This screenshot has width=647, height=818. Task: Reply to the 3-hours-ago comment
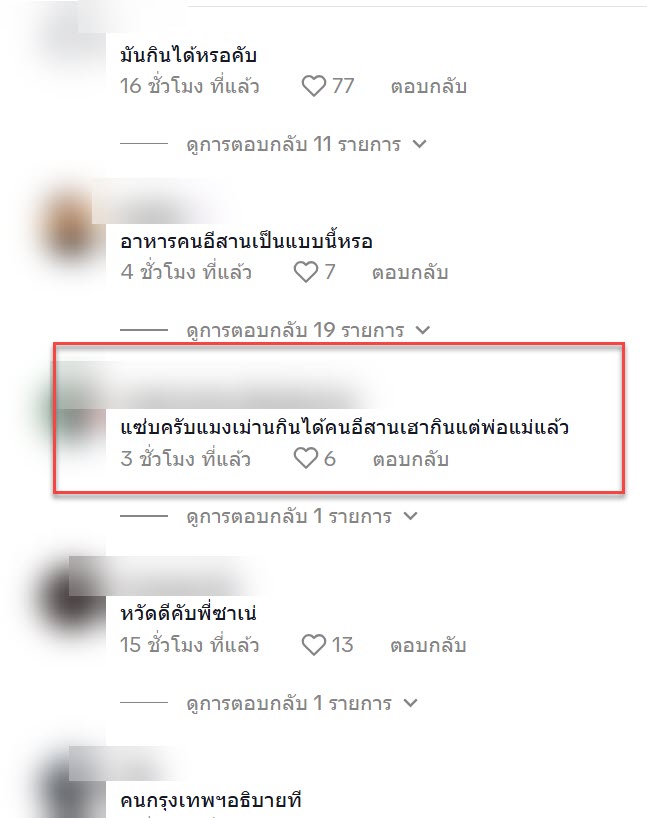click(x=411, y=459)
